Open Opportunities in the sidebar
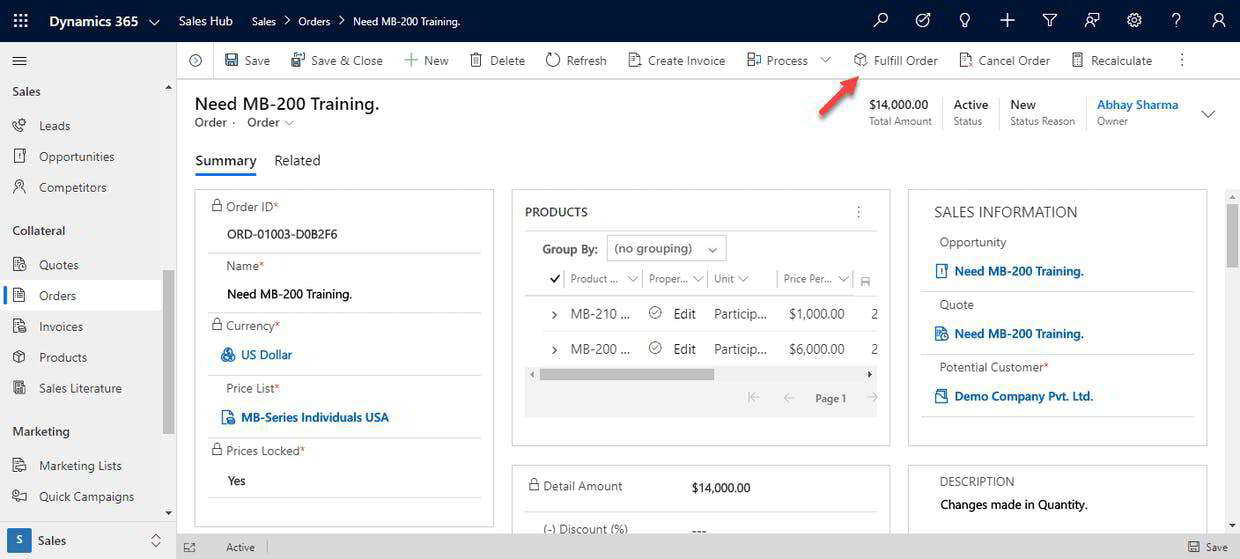This screenshot has height=559, width=1240. 63,157
